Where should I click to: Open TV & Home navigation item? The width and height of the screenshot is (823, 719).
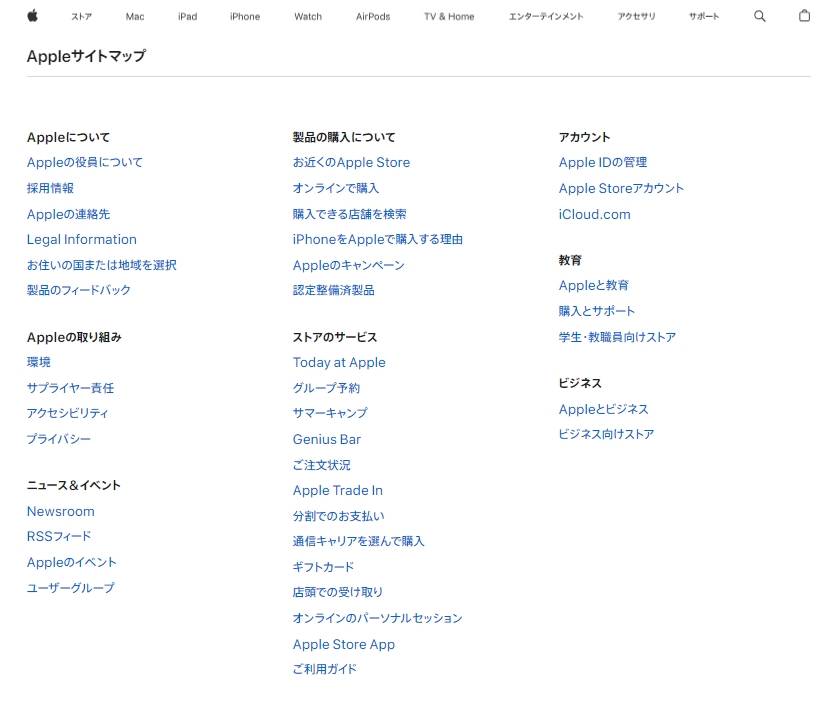coord(449,17)
